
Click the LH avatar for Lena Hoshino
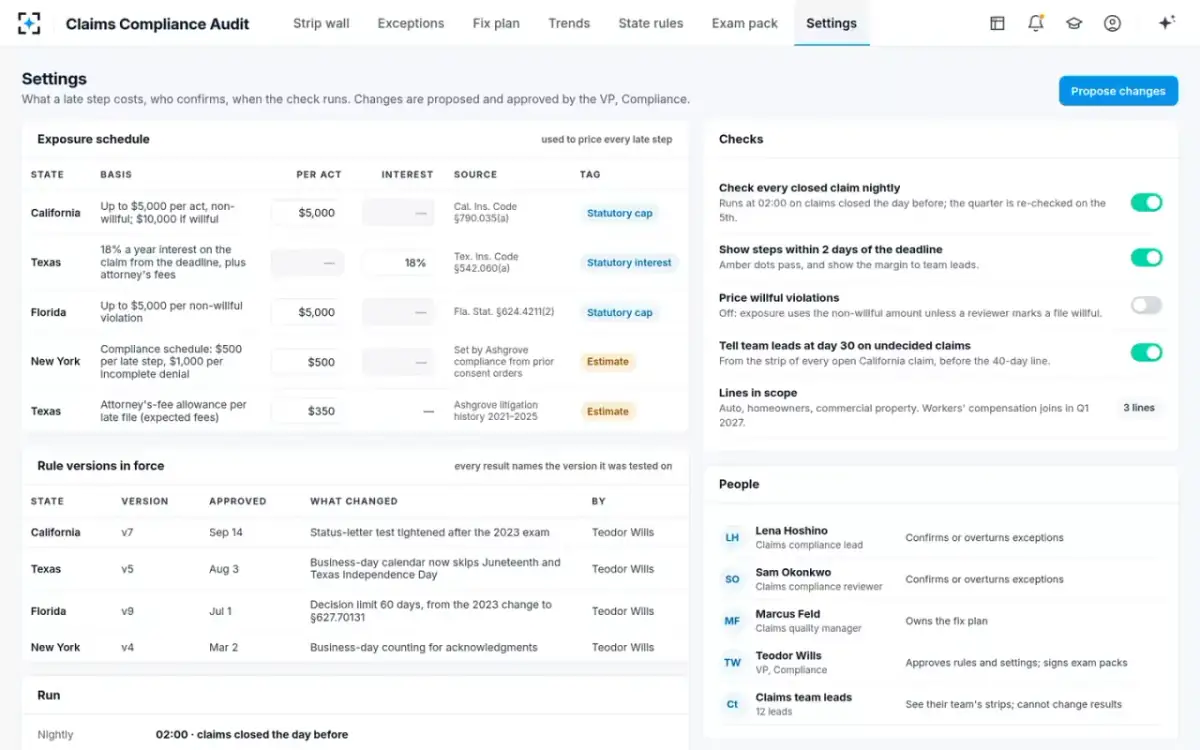click(732, 538)
